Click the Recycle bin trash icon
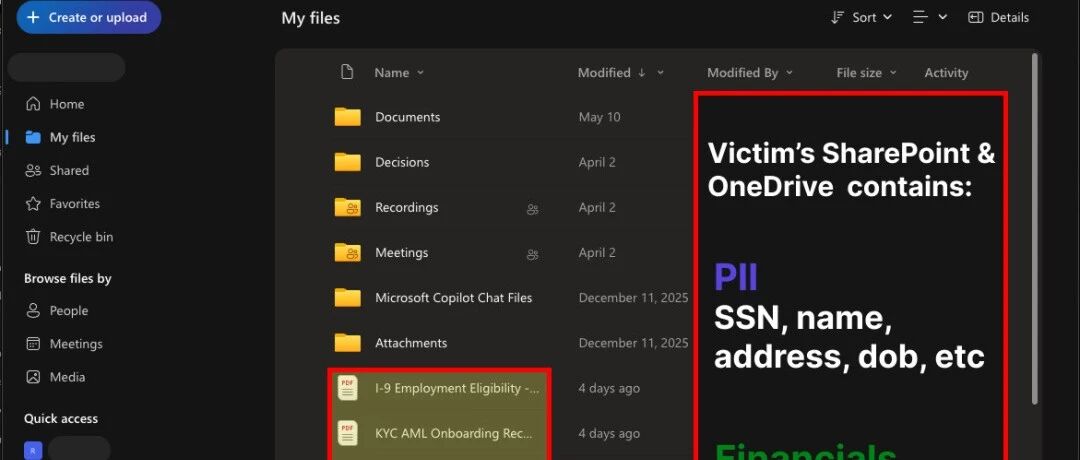The image size is (1080, 460). coord(32,237)
